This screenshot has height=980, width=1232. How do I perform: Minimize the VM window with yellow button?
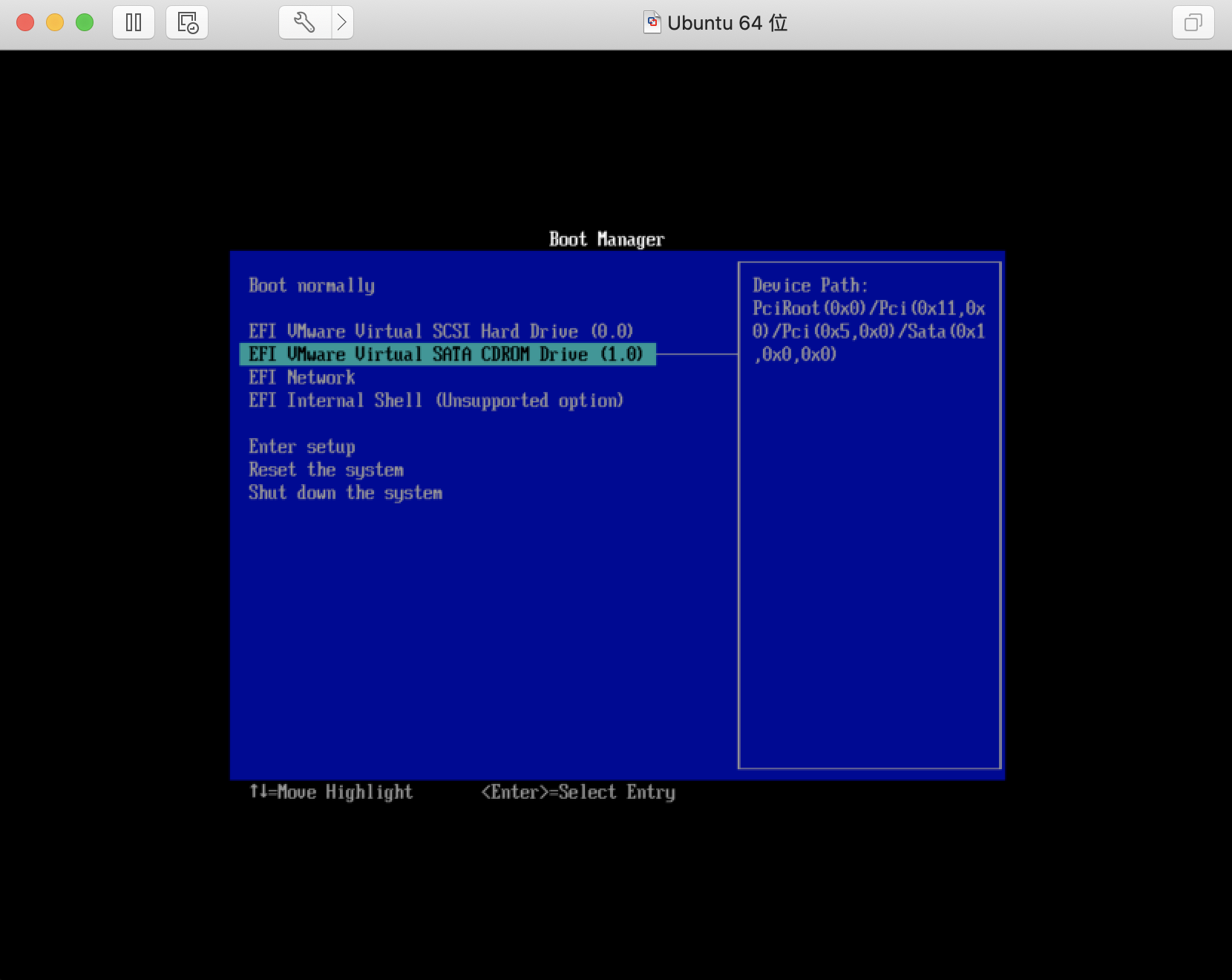pyautogui.click(x=55, y=22)
